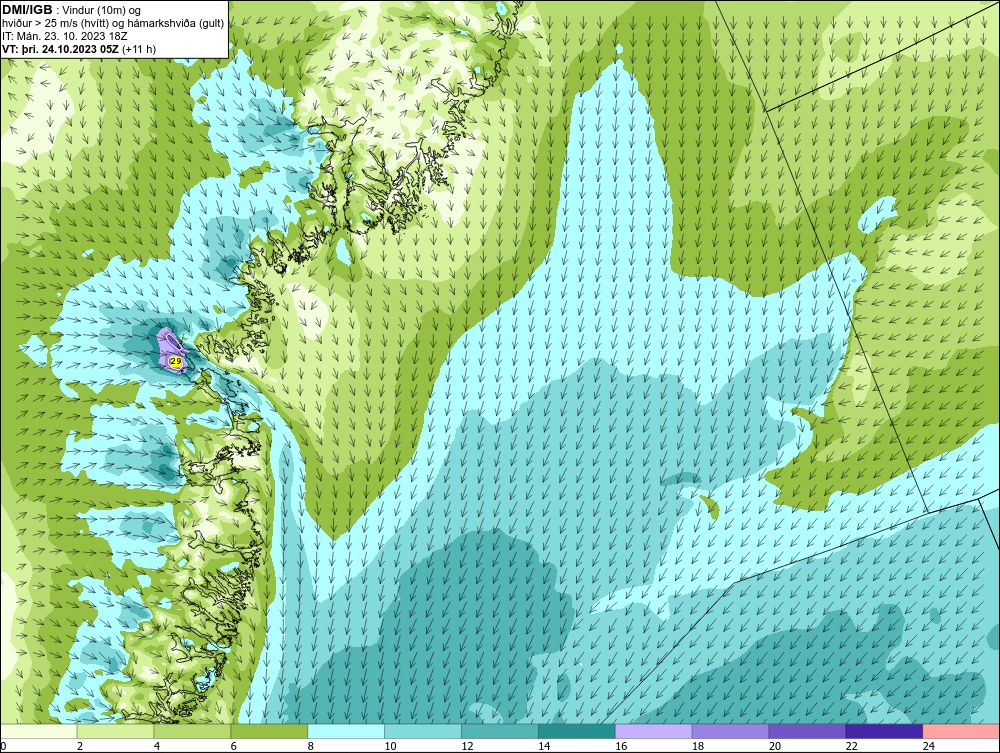Click the legend scale label 22

pyautogui.click(x=852, y=746)
